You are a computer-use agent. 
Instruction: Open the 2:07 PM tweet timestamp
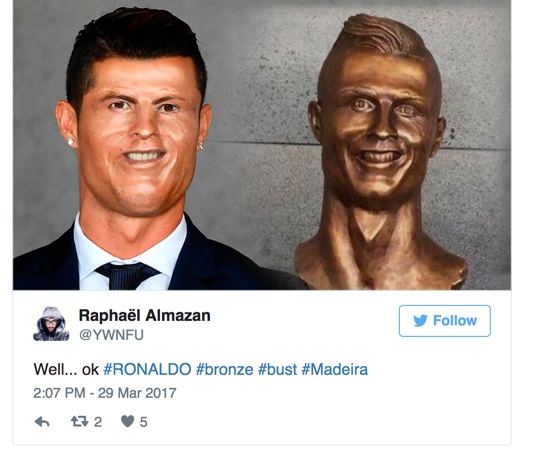(59, 393)
